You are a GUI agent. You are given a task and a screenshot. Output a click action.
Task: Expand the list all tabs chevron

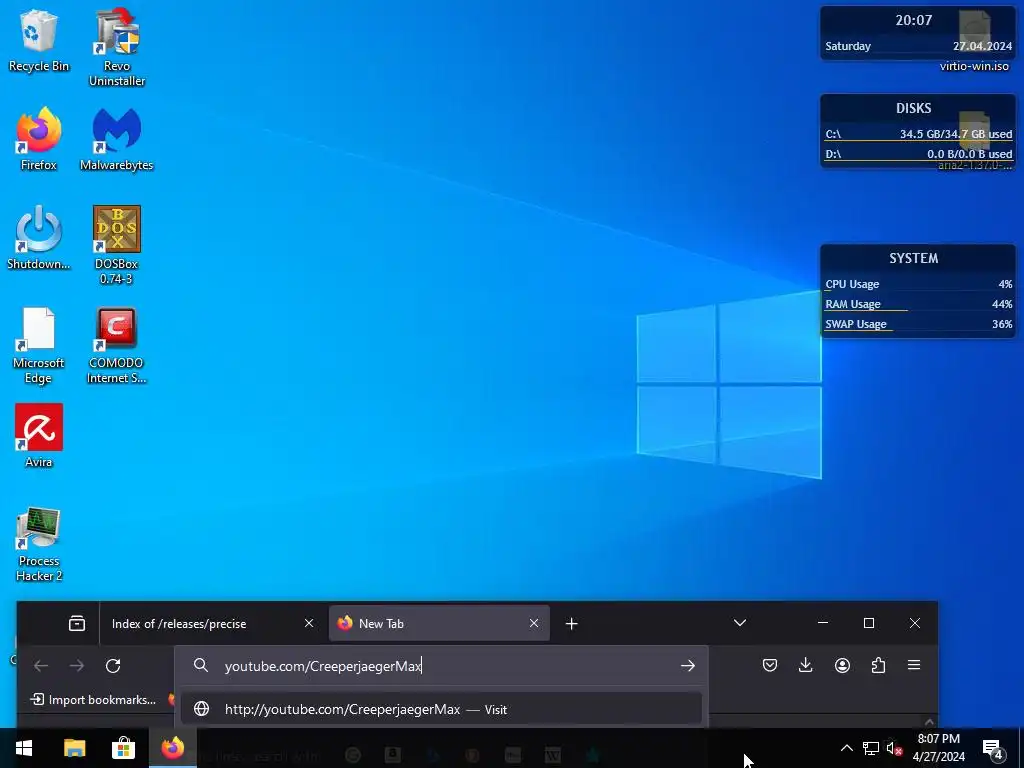[x=740, y=623]
